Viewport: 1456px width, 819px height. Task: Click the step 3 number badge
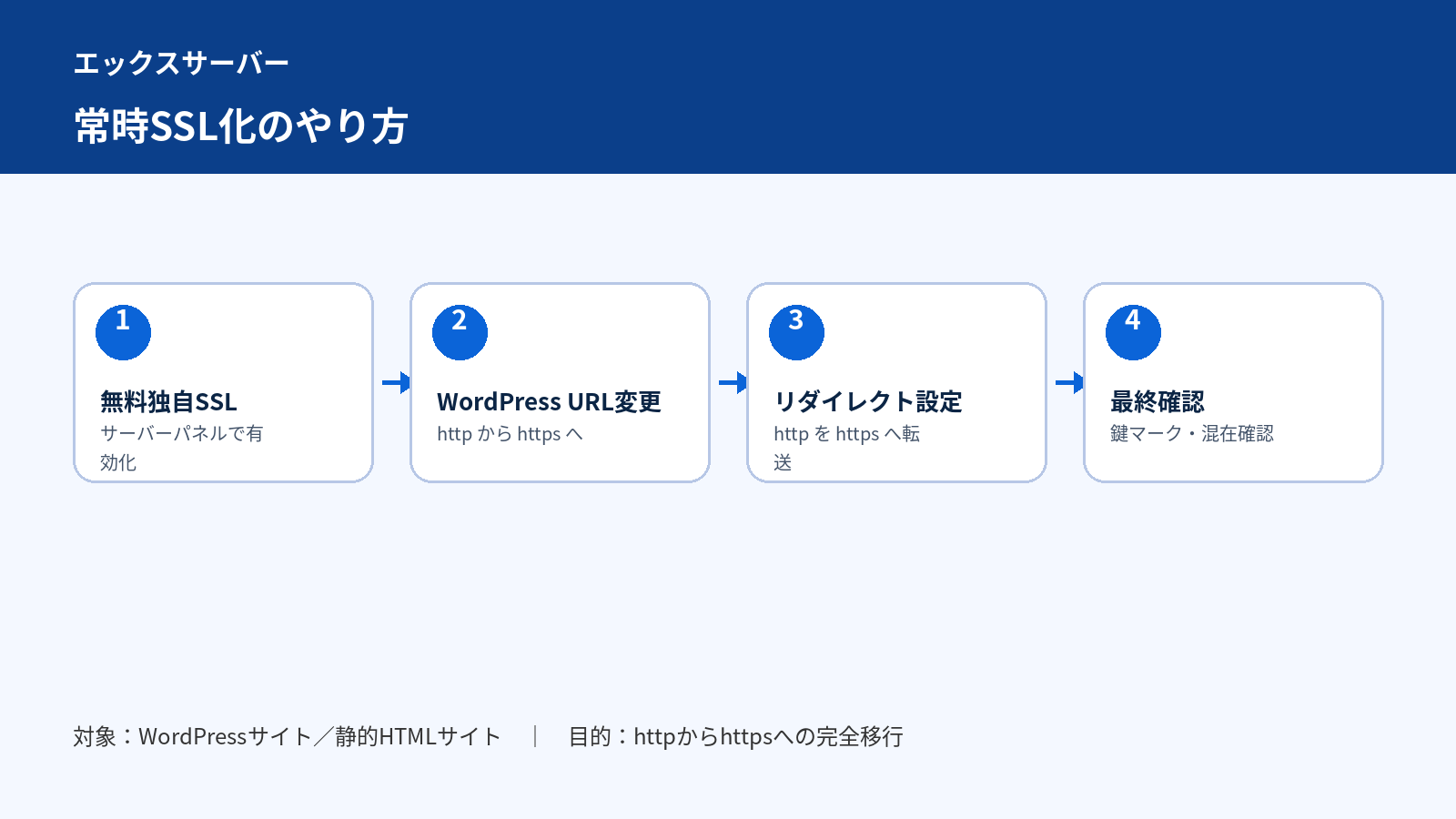click(796, 332)
